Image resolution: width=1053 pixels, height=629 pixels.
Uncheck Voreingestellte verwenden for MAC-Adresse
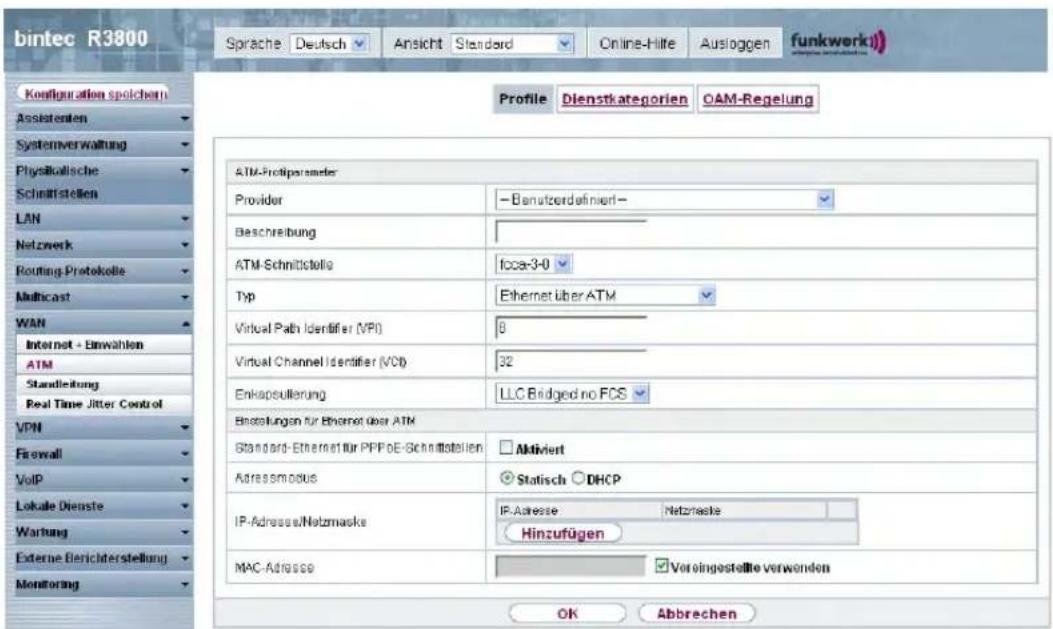(x=661, y=566)
